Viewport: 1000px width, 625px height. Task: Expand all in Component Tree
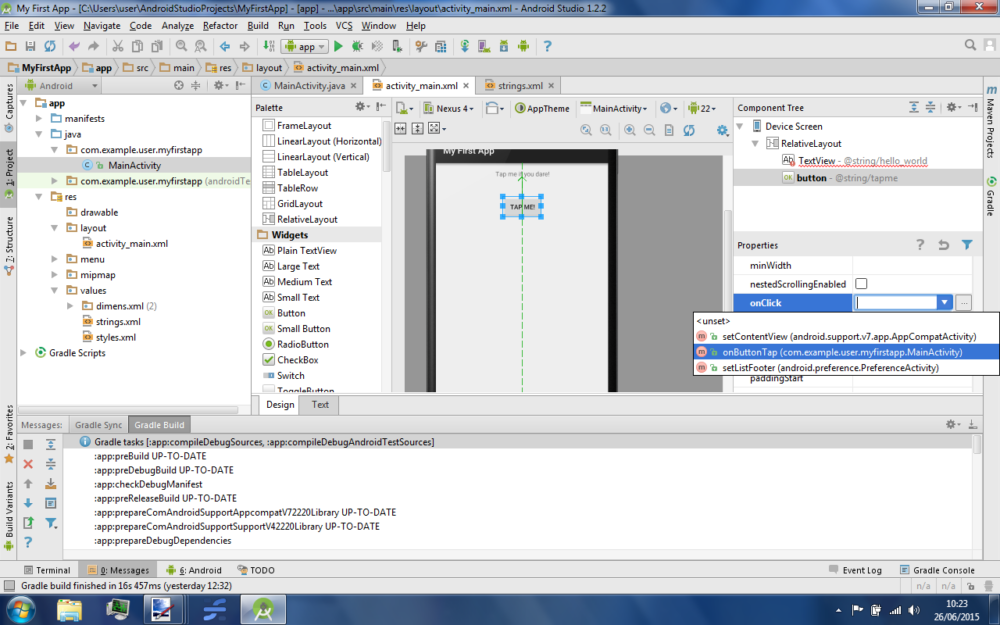click(914, 108)
